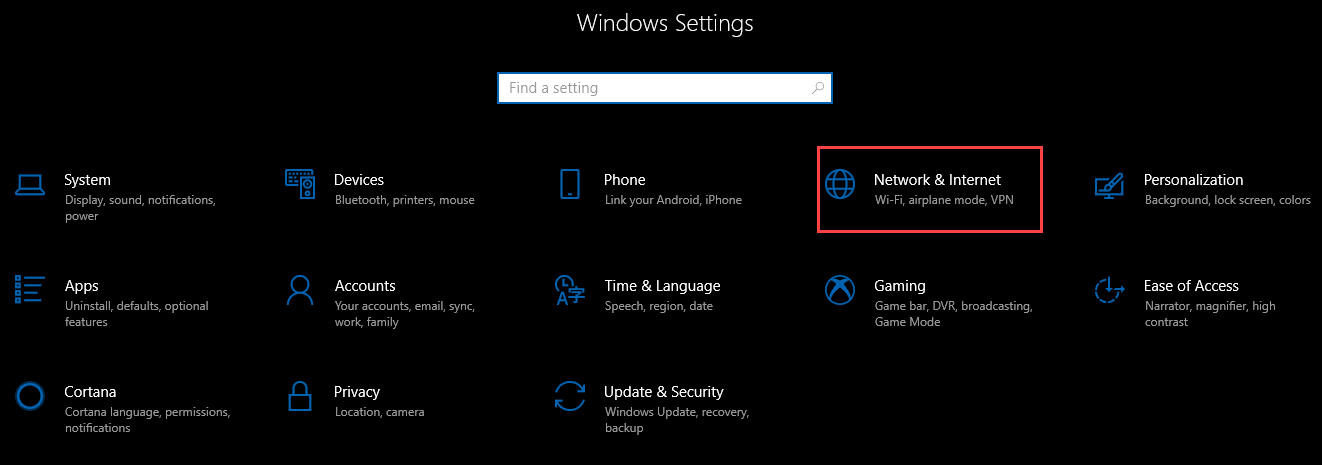Open the Apps list icon
The height and width of the screenshot is (465, 1322).
30,290
